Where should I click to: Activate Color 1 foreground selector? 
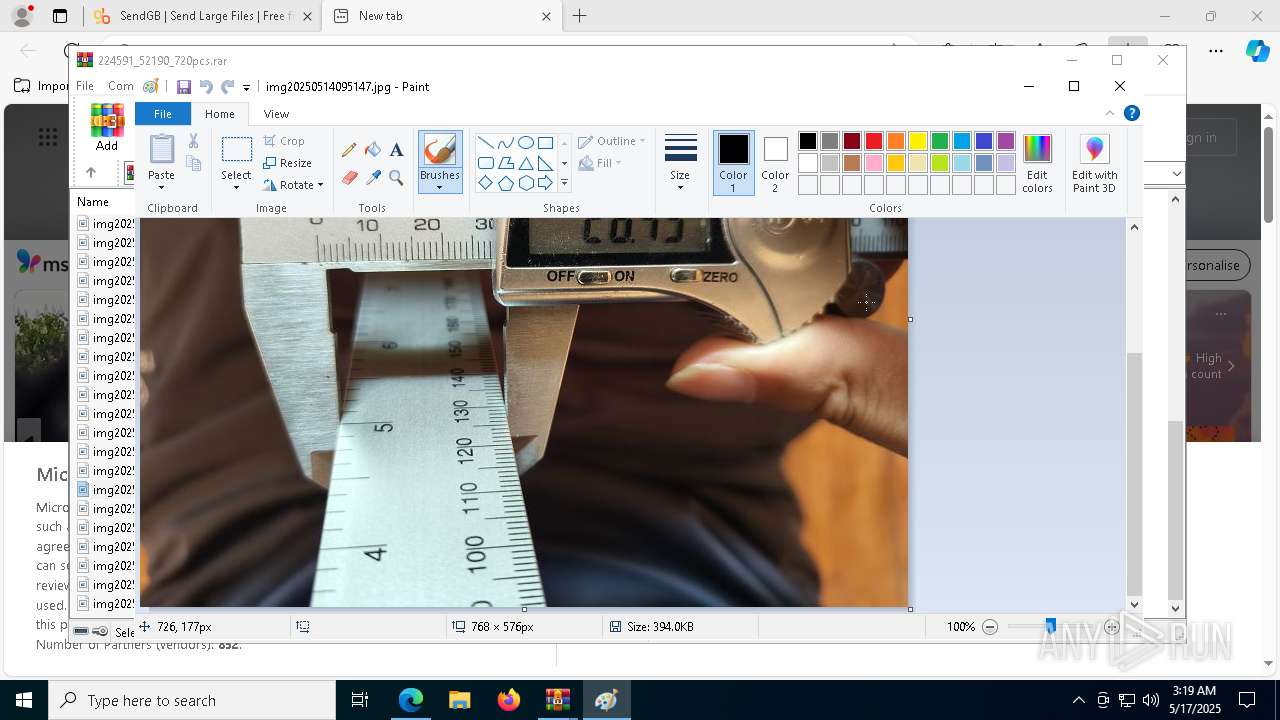(733, 163)
